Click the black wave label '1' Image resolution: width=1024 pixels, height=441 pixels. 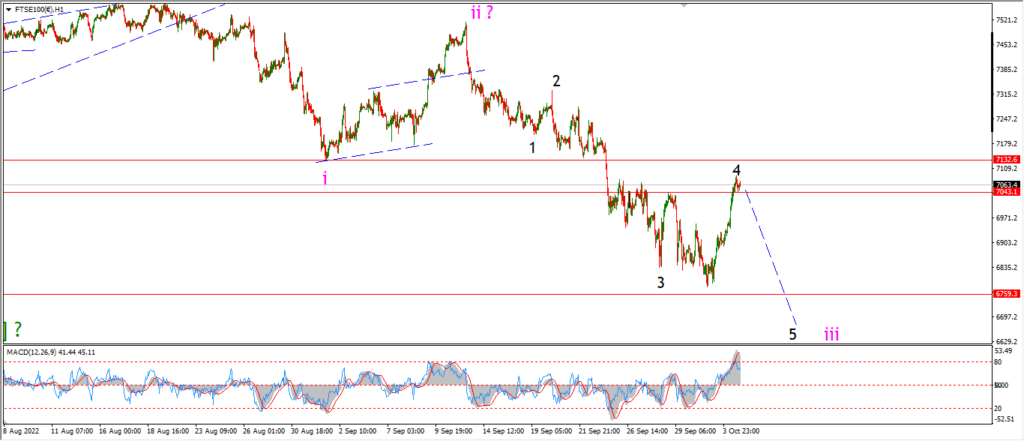[x=532, y=148]
